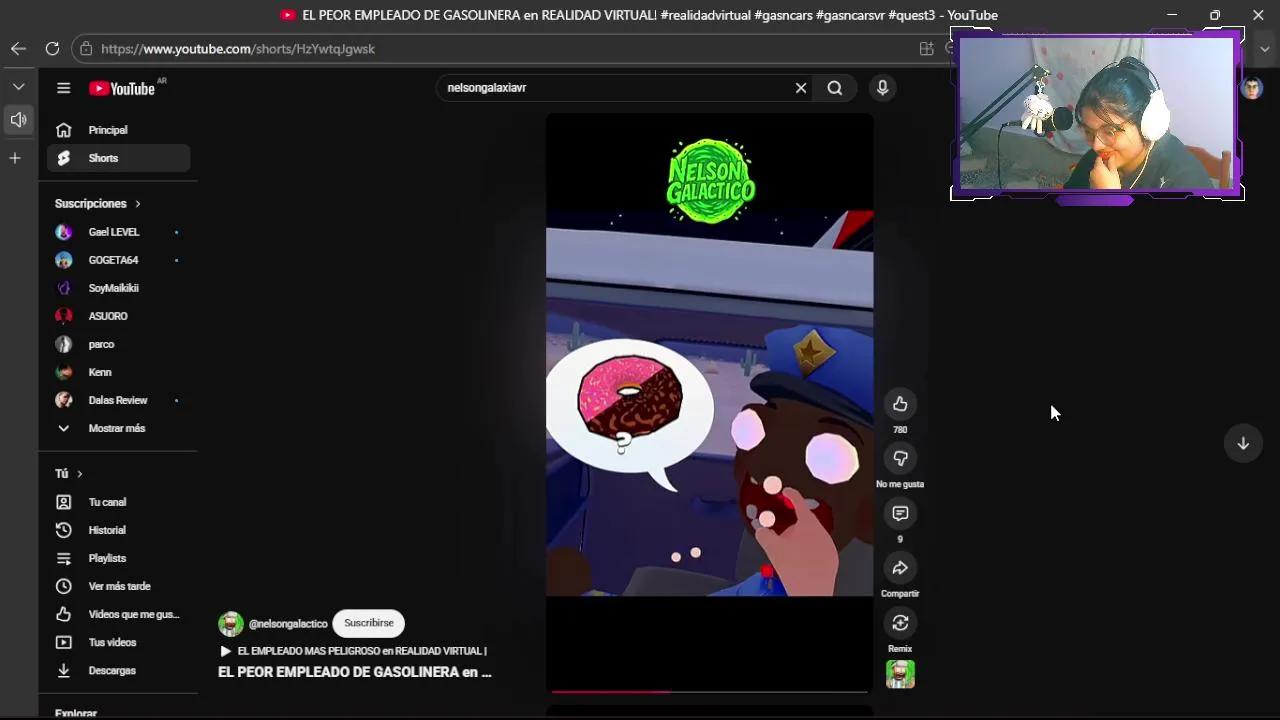The height and width of the screenshot is (720, 1280).
Task: Expand the Tú section
Action: tap(68, 473)
